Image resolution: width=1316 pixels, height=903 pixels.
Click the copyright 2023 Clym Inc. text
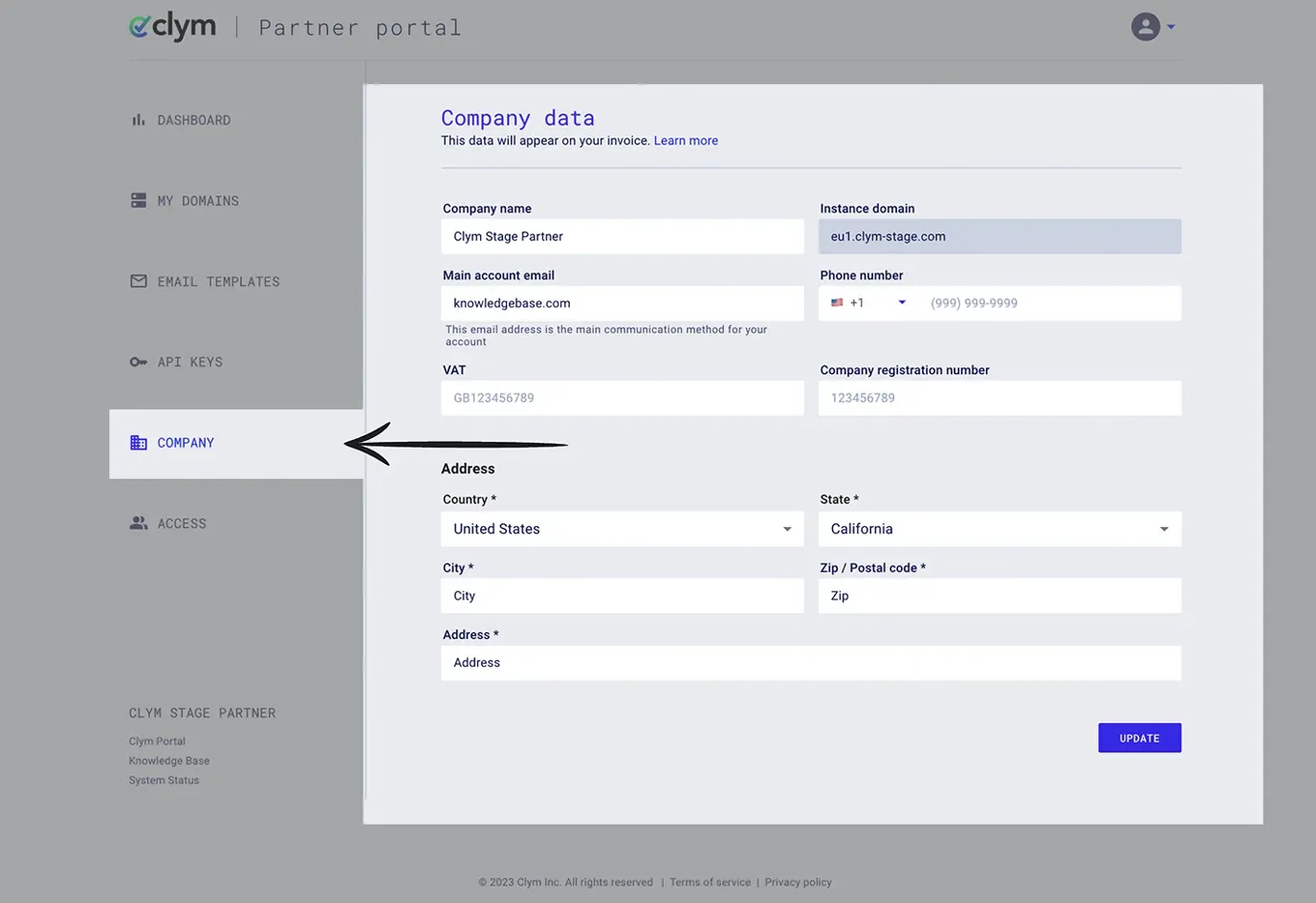pos(565,882)
